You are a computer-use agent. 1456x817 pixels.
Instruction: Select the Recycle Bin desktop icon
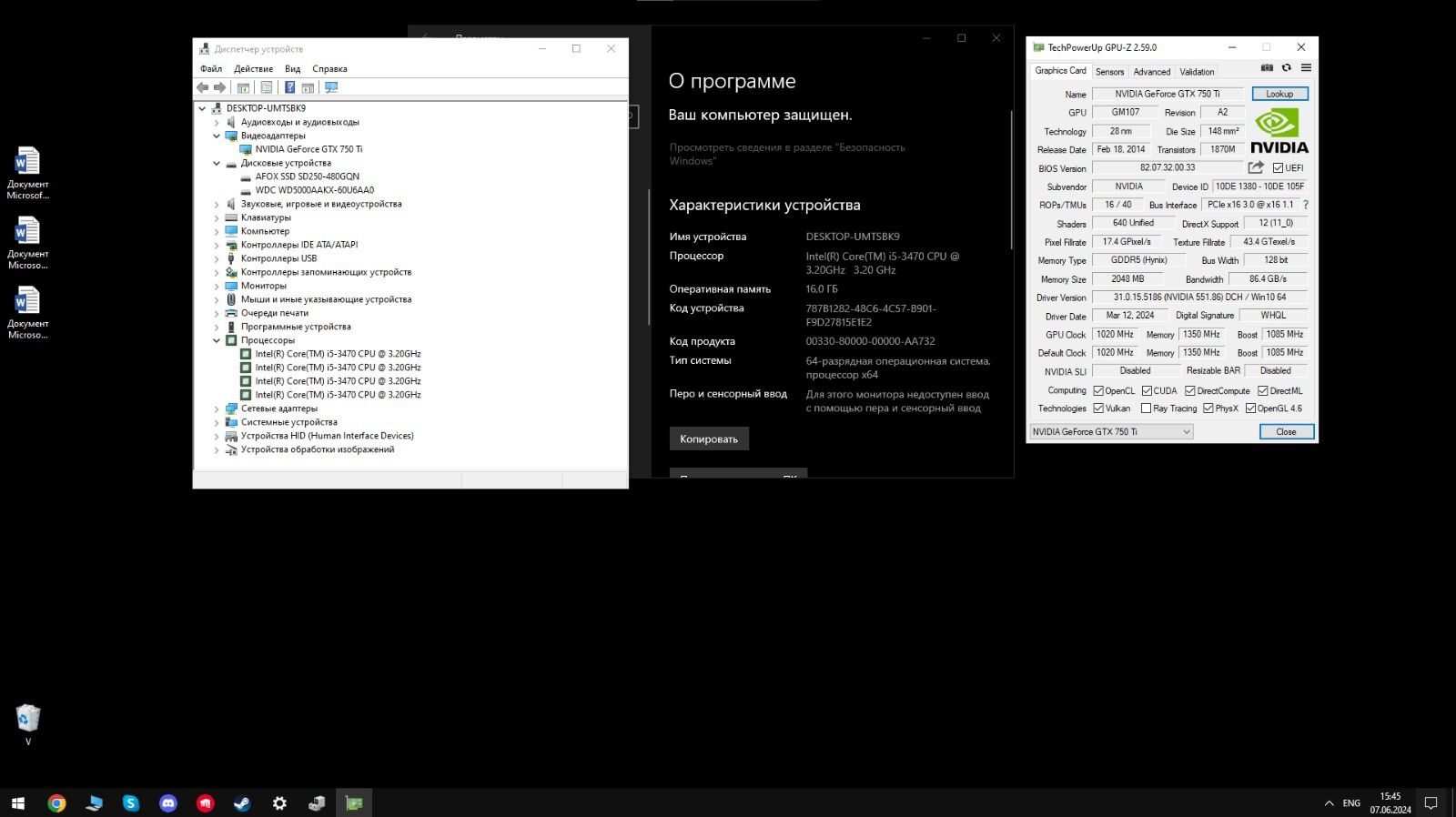coord(28,724)
